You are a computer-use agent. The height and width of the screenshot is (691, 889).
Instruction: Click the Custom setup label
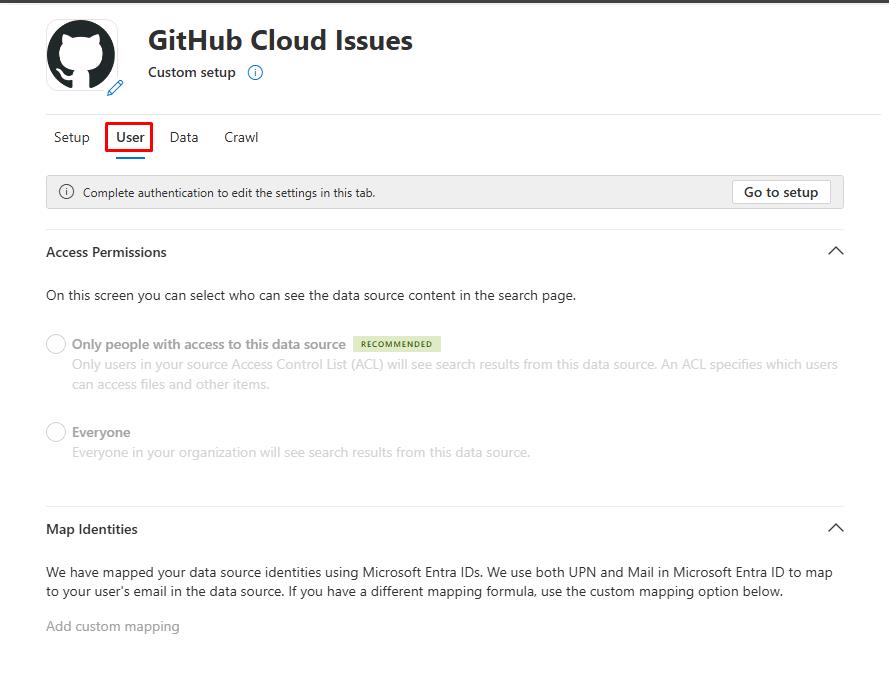pos(192,73)
